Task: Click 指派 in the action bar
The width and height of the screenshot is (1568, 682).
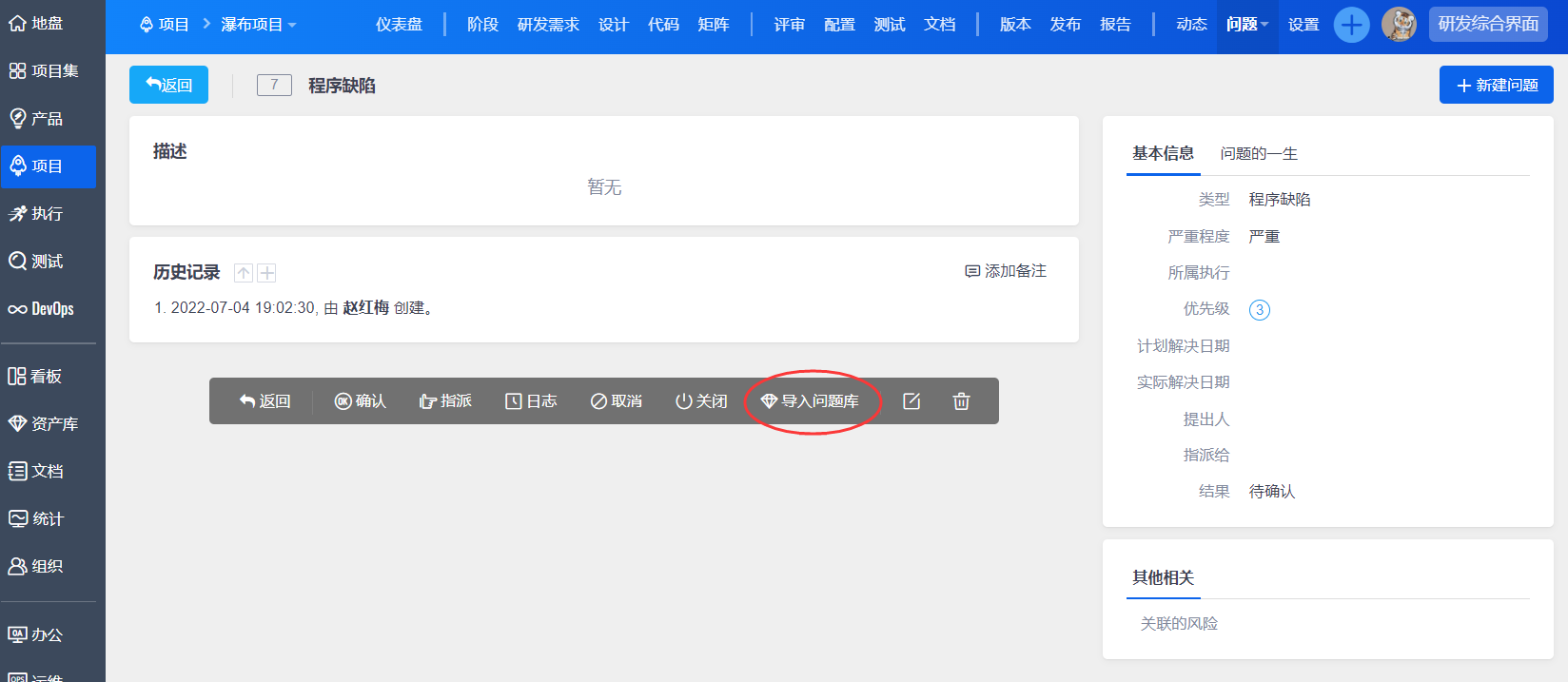Action: (445, 401)
